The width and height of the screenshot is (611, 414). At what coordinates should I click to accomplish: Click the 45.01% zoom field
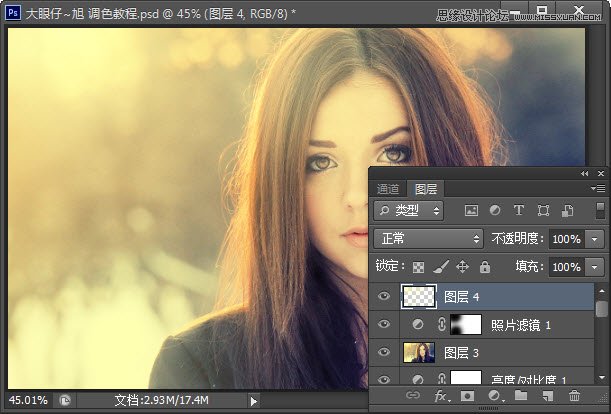(28, 400)
